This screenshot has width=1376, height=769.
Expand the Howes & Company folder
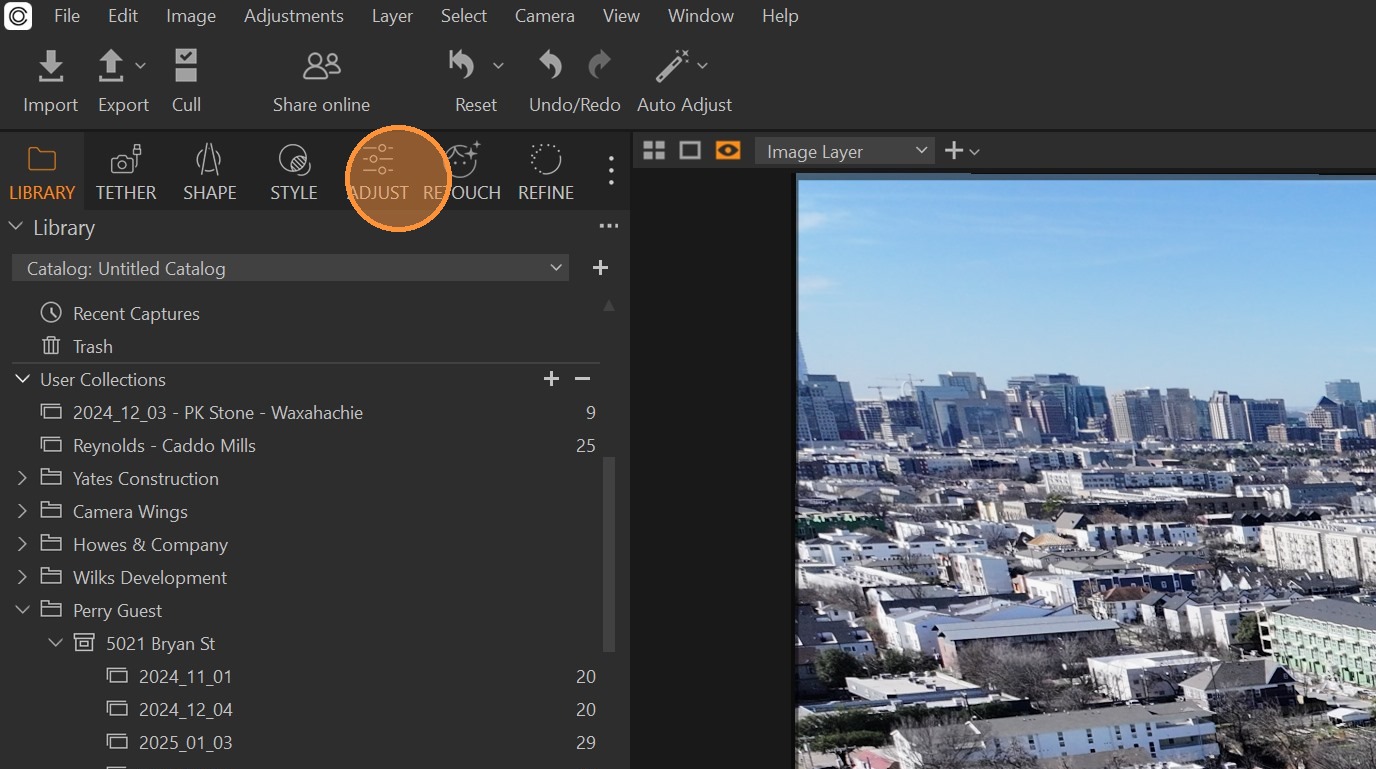(x=22, y=544)
